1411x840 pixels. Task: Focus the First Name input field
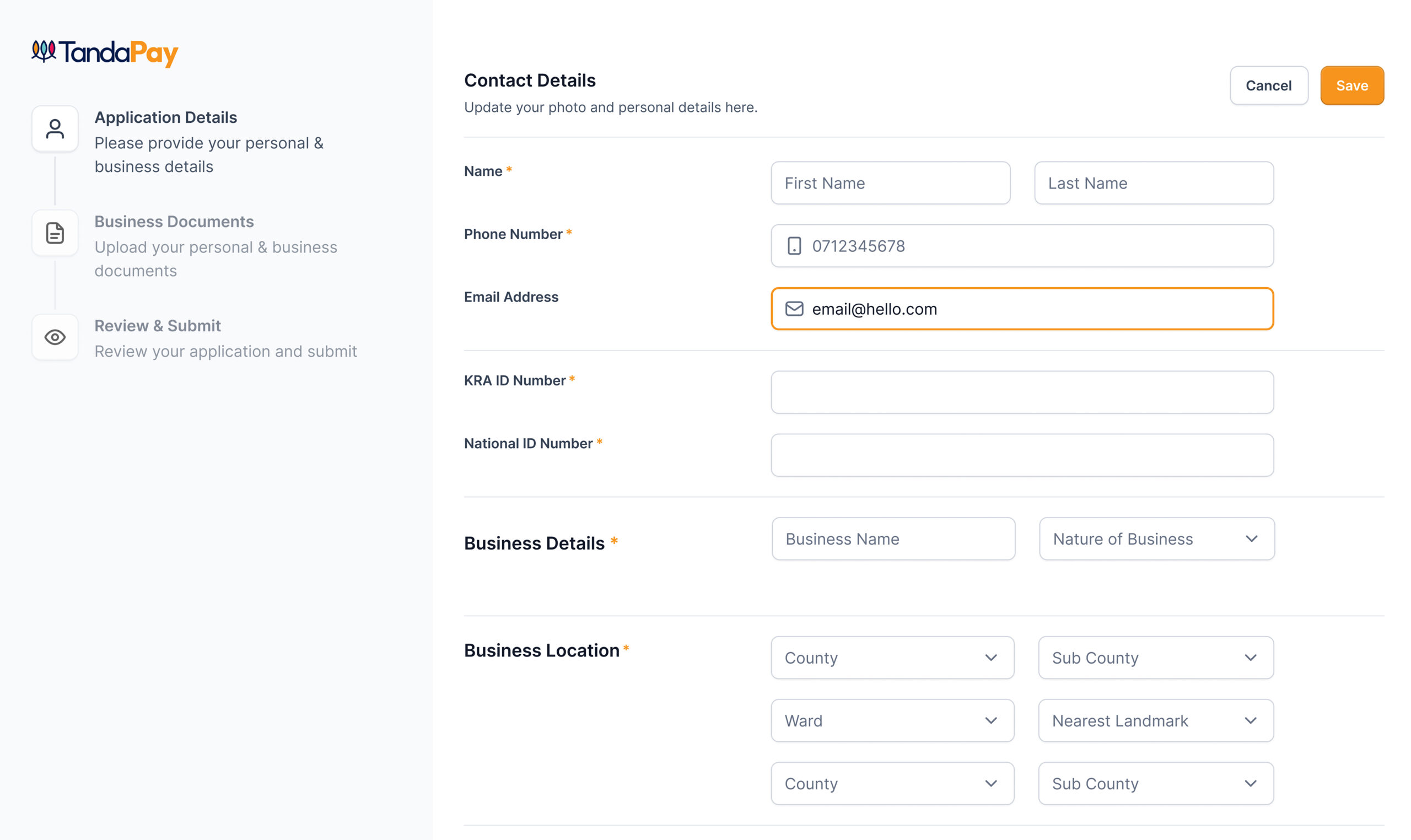point(890,184)
